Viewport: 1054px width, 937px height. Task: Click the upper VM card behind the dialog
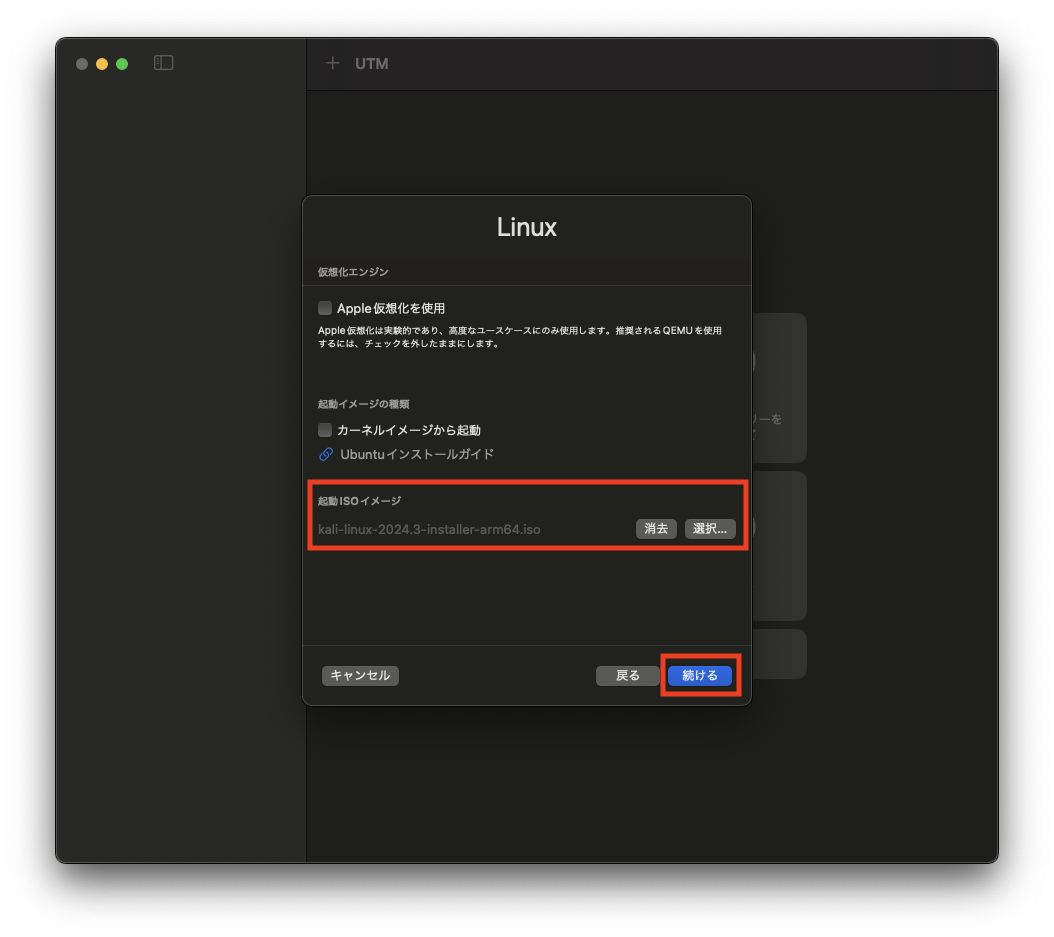point(780,388)
